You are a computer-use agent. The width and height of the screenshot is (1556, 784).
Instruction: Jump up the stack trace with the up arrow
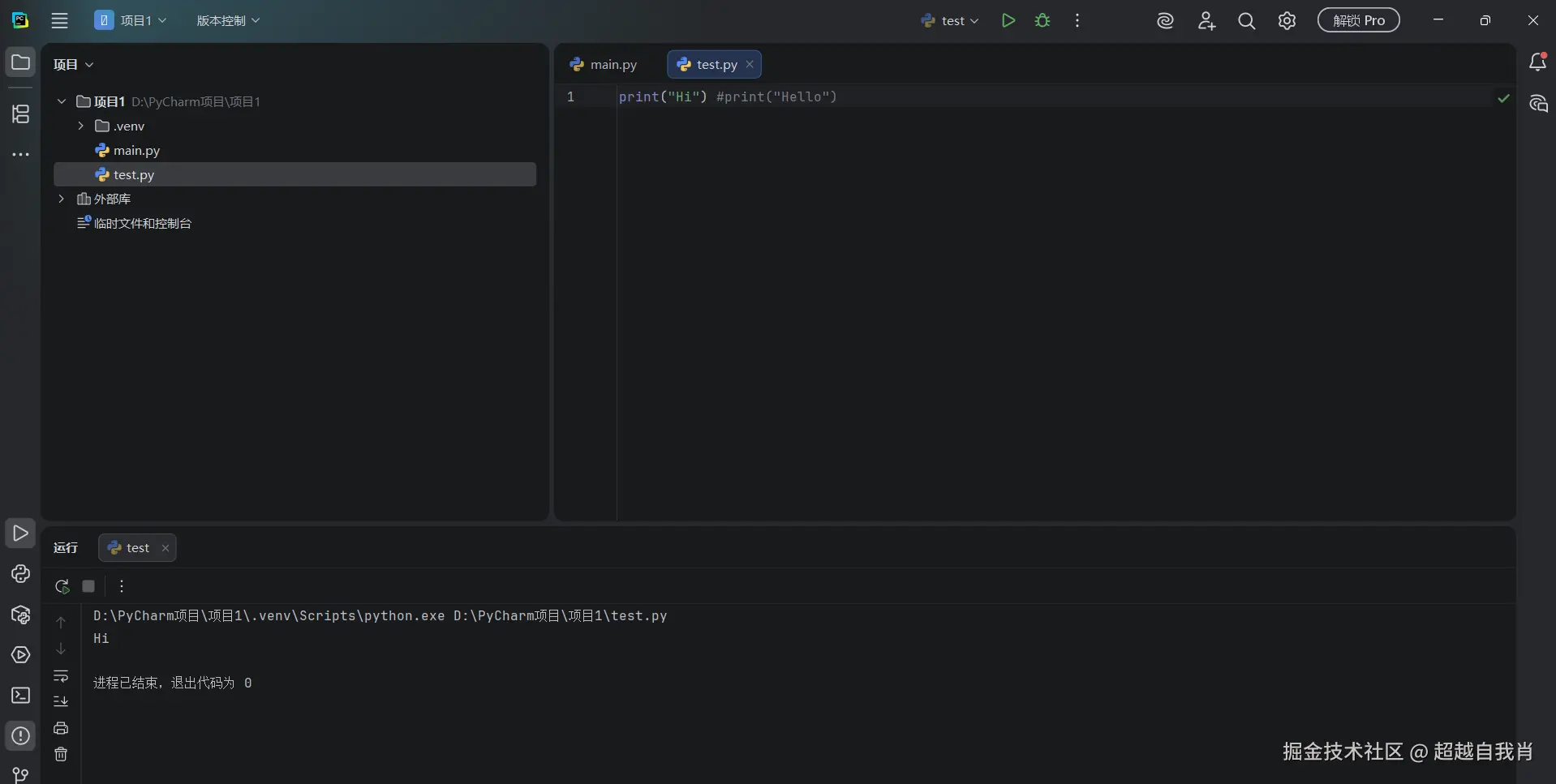[x=61, y=623]
